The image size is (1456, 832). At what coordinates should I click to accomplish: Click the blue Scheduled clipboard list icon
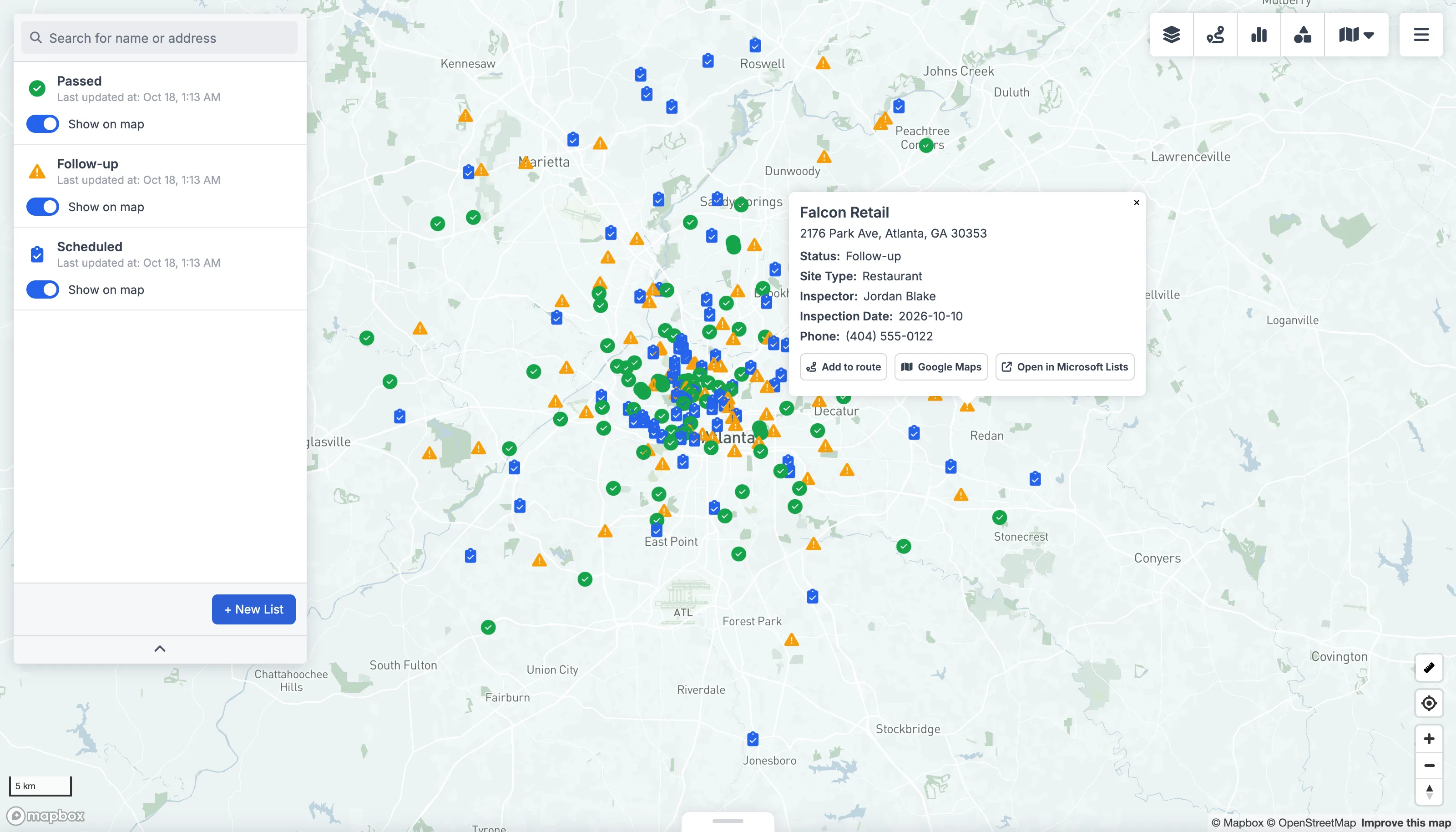point(37,254)
